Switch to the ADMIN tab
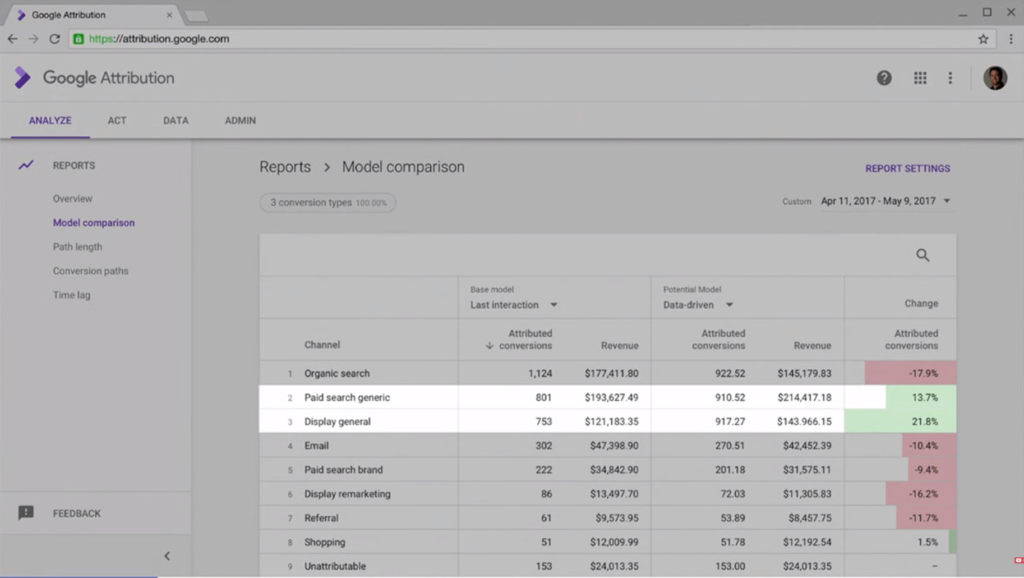This screenshot has height=578, width=1024. pos(240,121)
